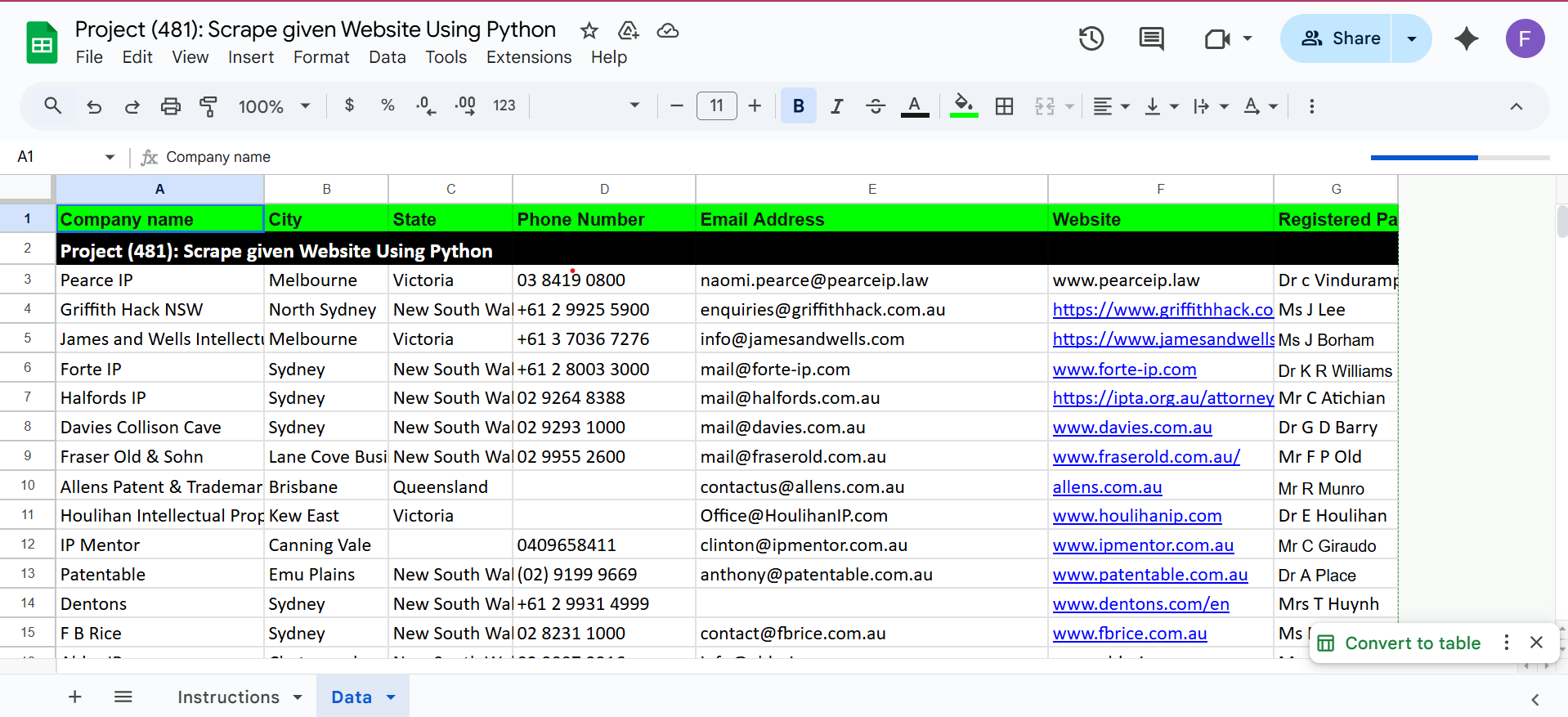Open the zoom 100% dropdown
The image size is (1568, 717).
tap(274, 106)
